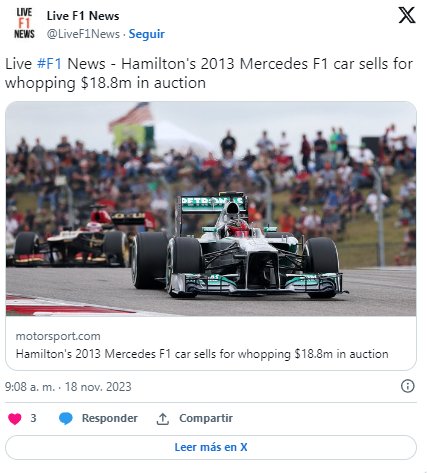Click the X logo icon
Image resolution: width=427 pixels, height=473 pixels.
[407, 15]
